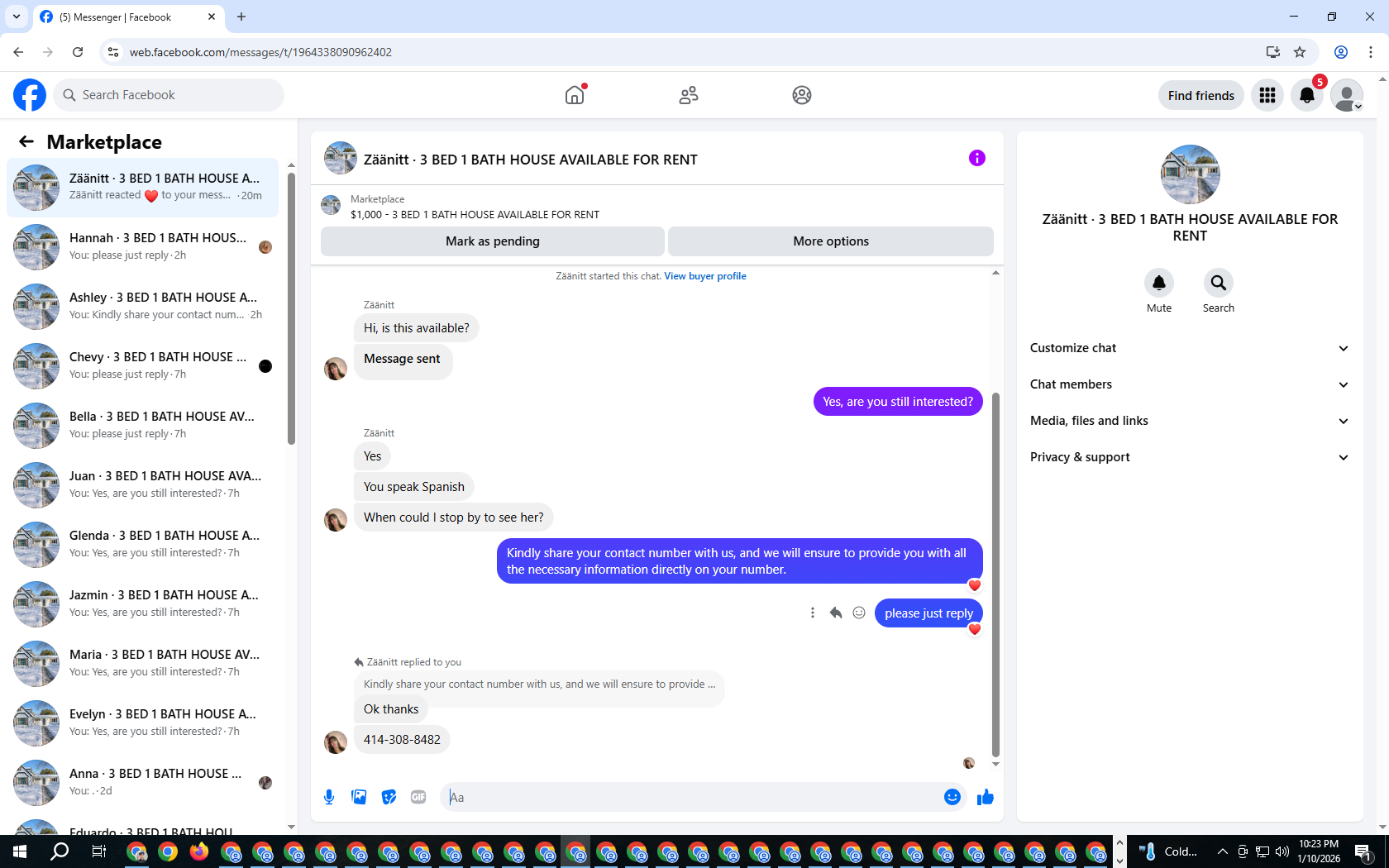The image size is (1389, 868).
Task: Expand Customize chat section
Action: tap(1190, 348)
